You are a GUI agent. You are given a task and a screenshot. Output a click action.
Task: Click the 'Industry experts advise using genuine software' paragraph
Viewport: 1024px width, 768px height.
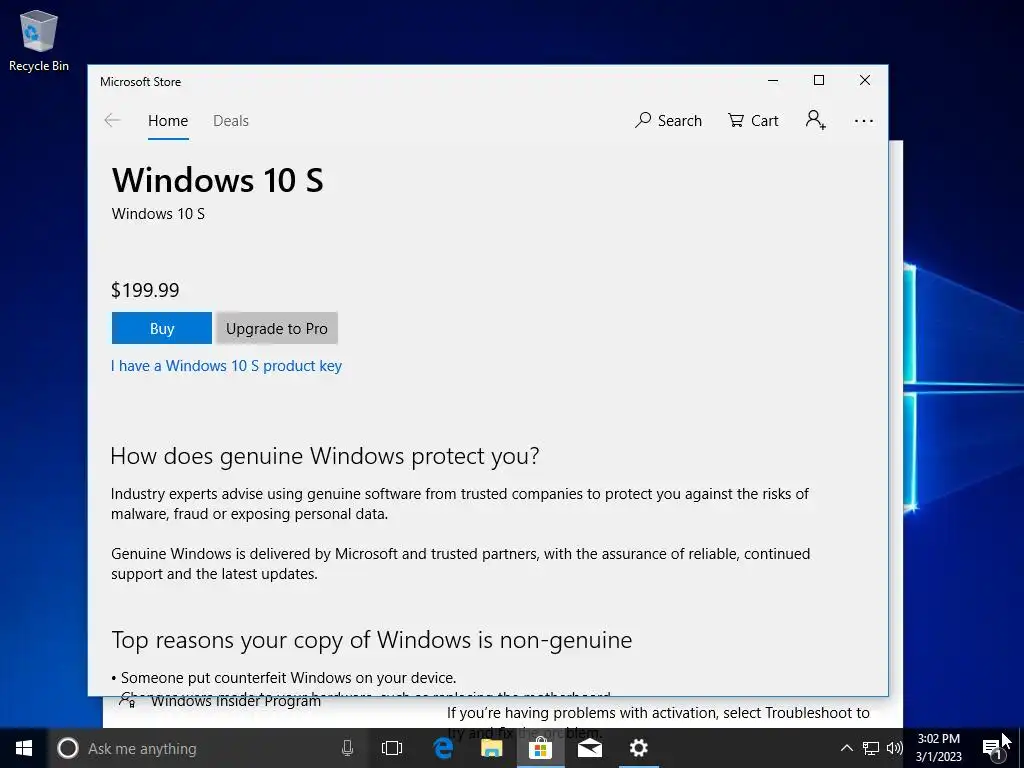point(460,504)
